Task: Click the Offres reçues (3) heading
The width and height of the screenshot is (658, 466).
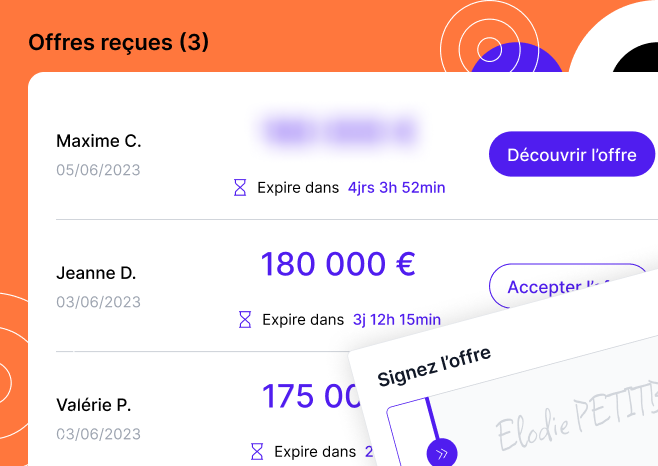Action: 118,42
